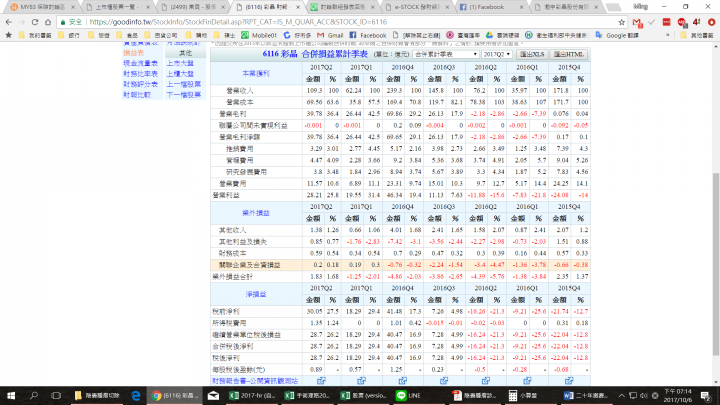This screenshot has height=405, width=720.
Task: Open the 2016Q2 financial report external link icon
Action: 485,381
